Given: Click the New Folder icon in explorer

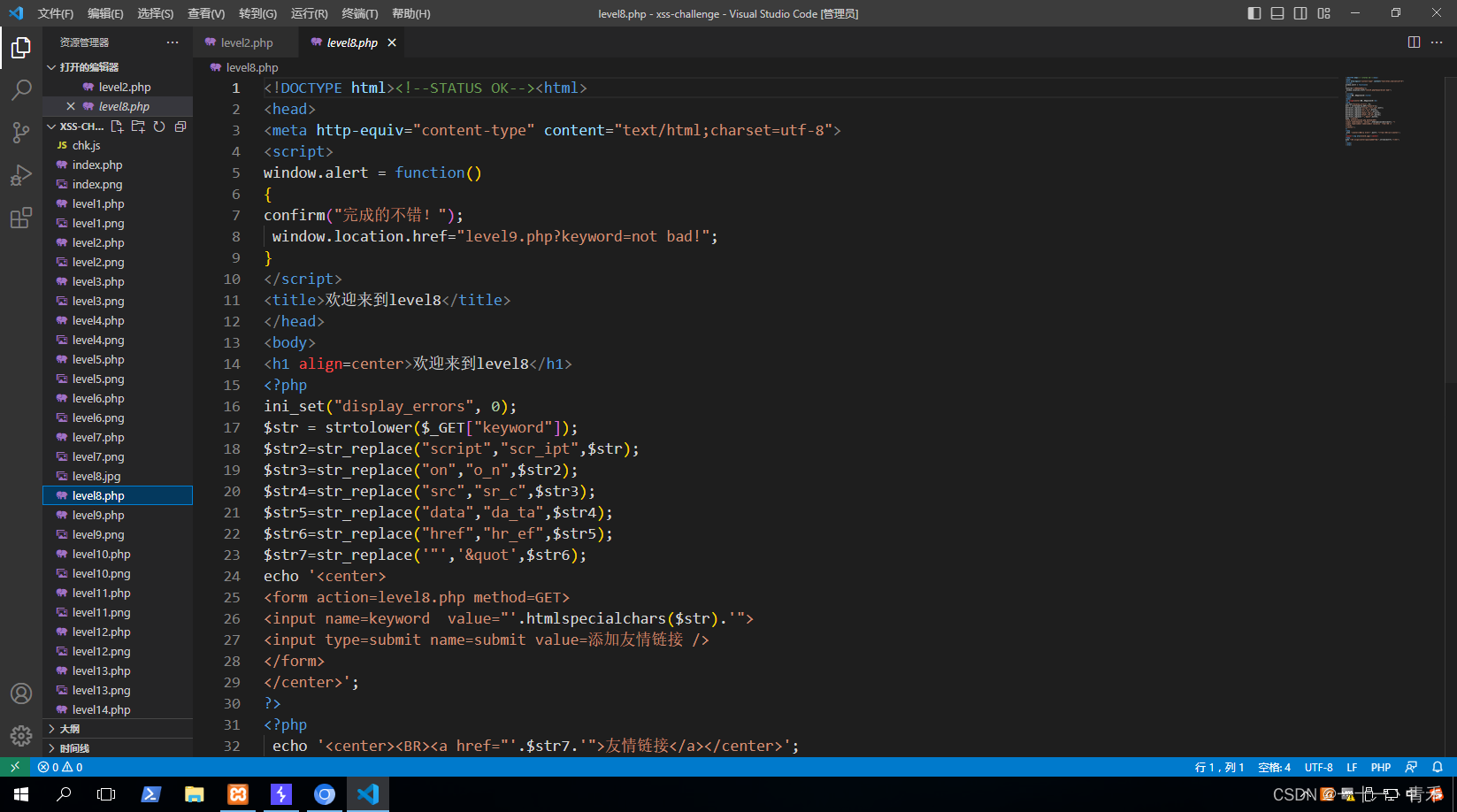Looking at the screenshot, I should tap(138, 126).
